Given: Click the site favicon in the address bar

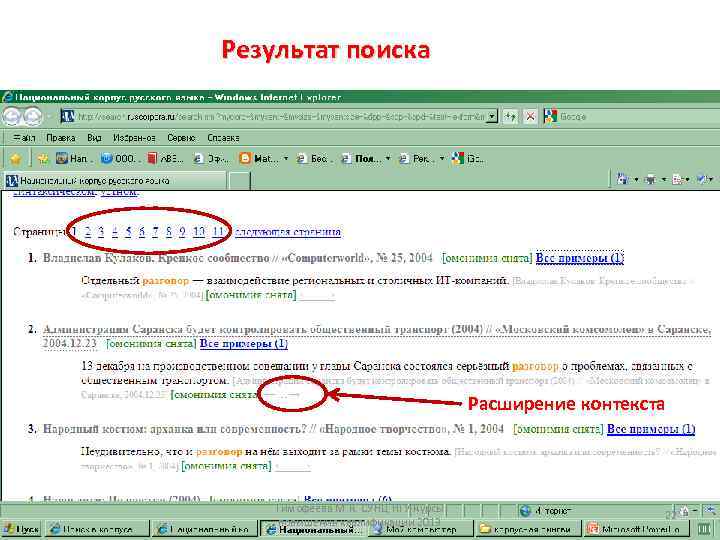Looking at the screenshot, I should point(68,117).
